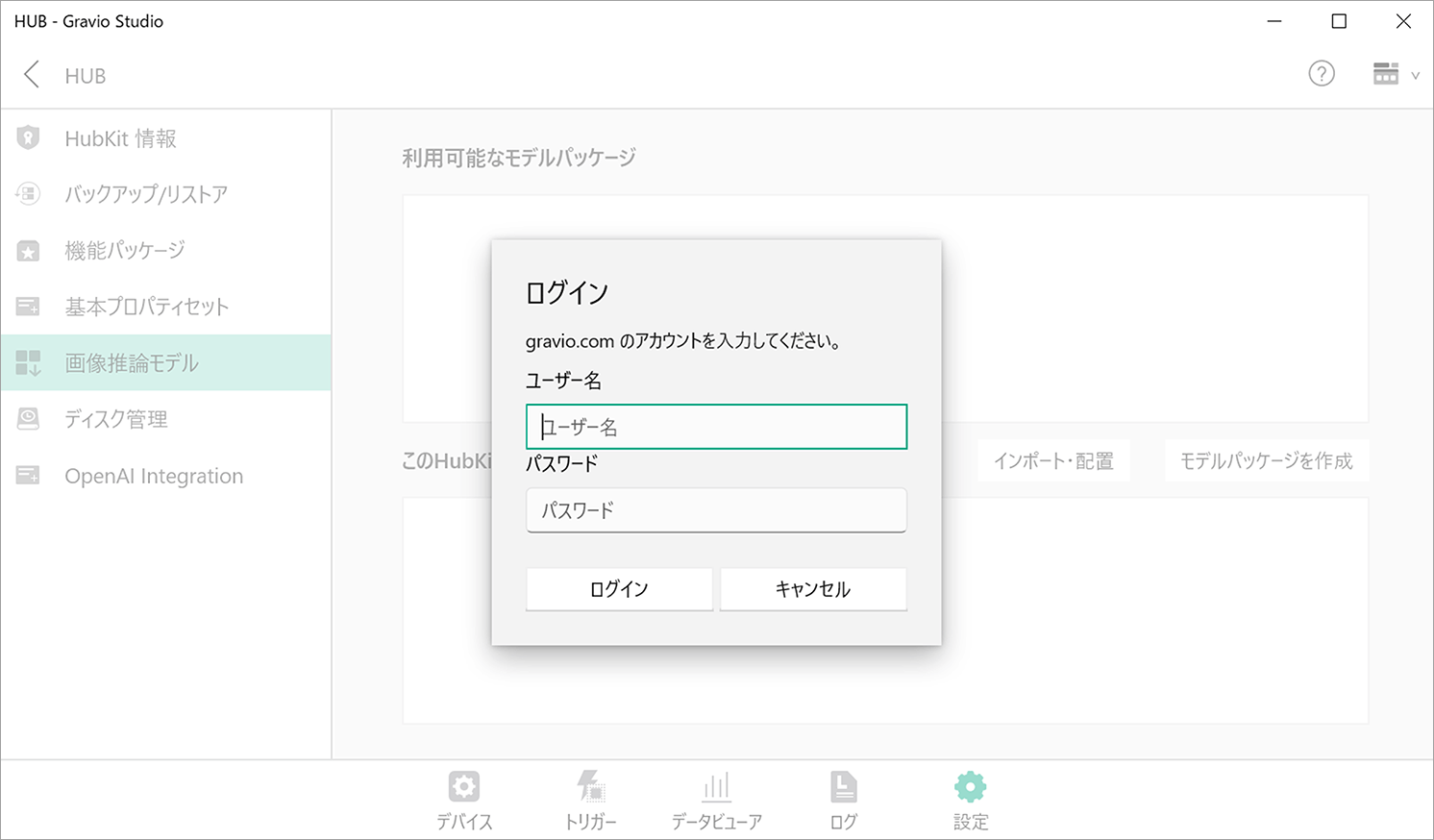
Task: Click into the パスワード input field
Action: tap(716, 510)
